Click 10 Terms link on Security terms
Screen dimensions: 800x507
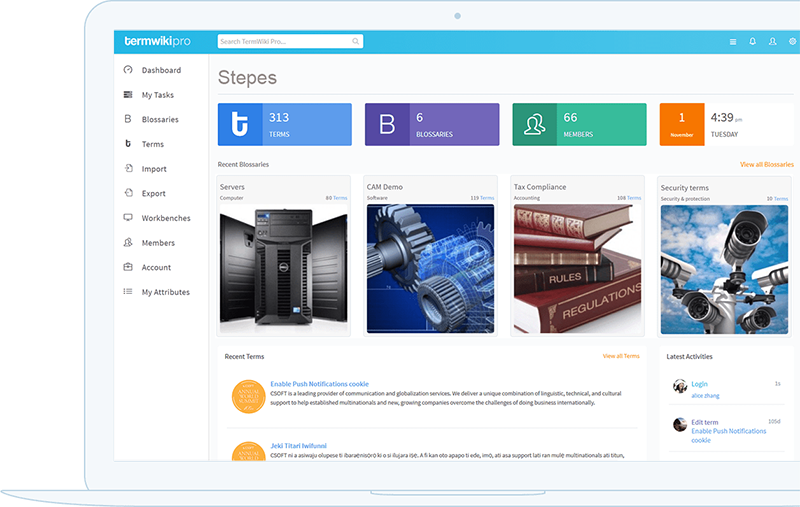coord(777,199)
